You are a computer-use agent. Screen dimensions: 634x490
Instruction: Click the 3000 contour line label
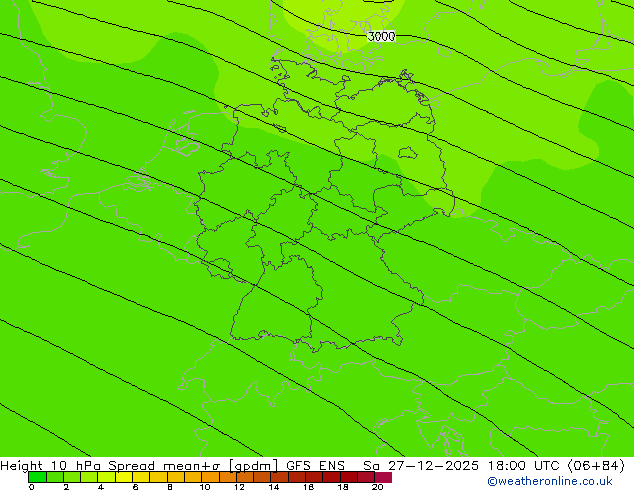coord(381,36)
